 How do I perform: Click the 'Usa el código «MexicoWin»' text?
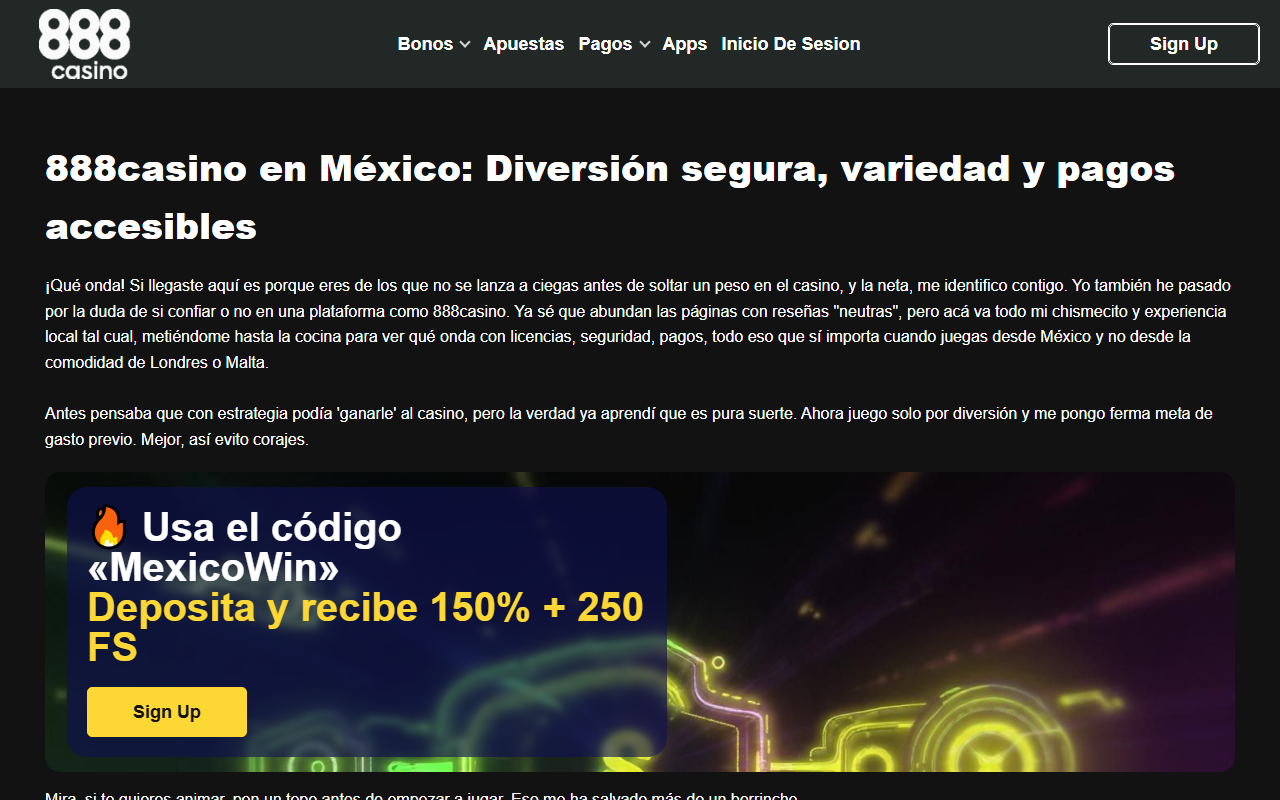(245, 547)
